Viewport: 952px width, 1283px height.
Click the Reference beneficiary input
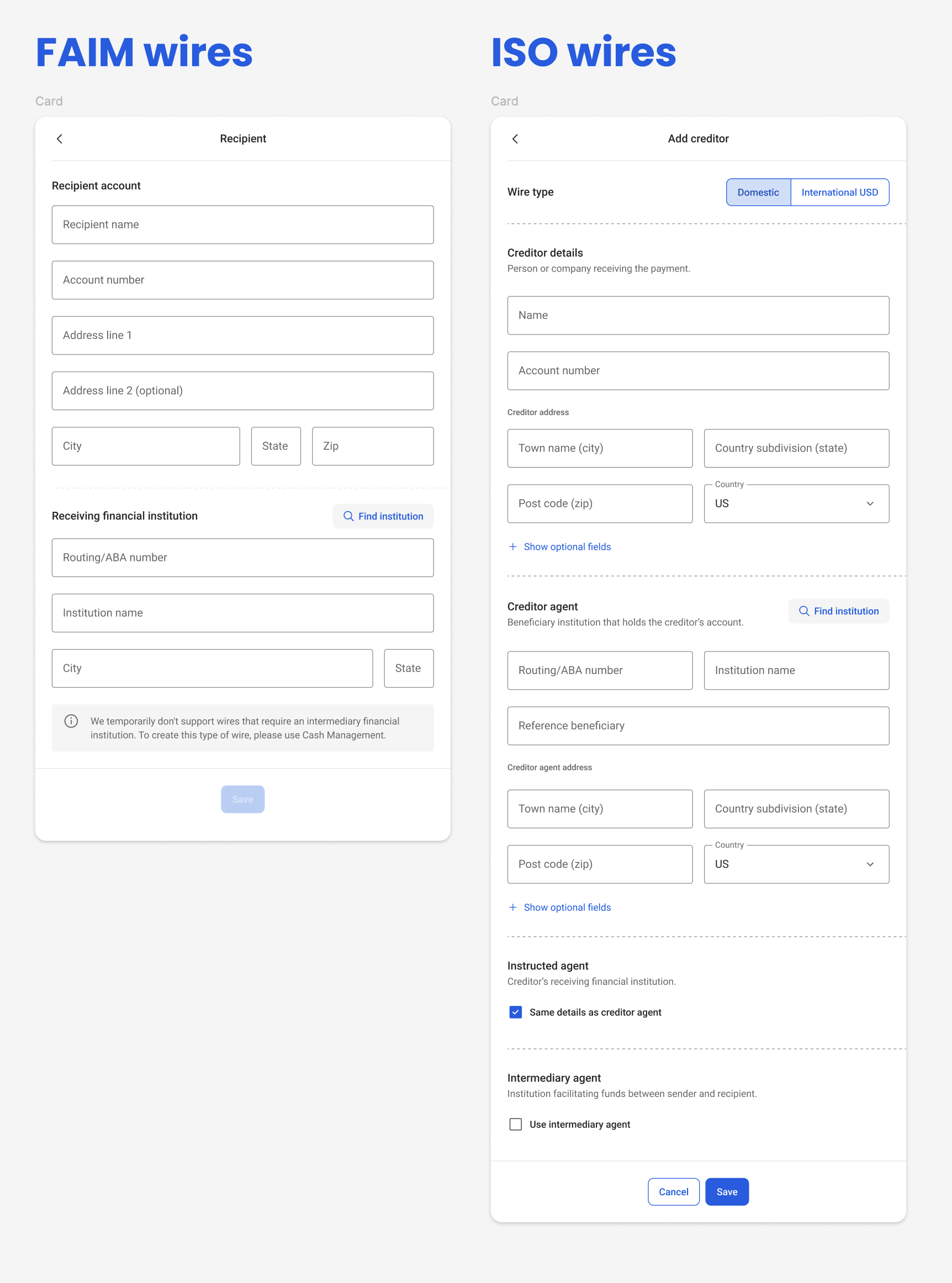coord(697,725)
